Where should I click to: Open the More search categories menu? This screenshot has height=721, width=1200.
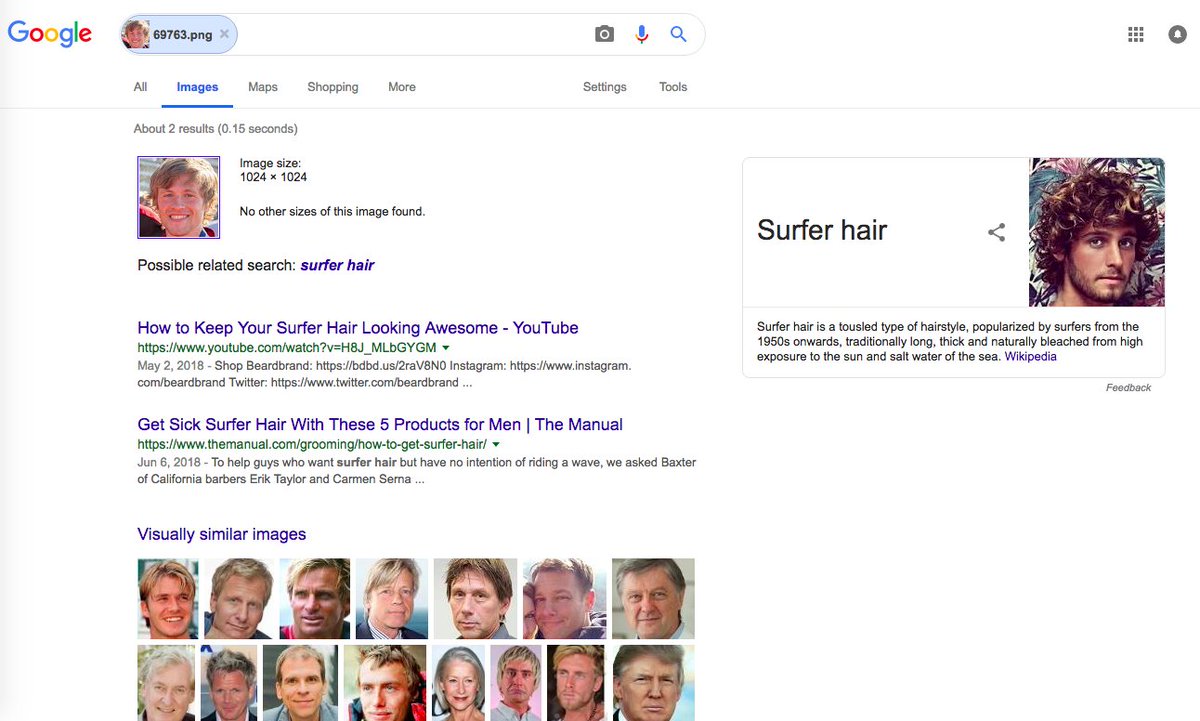[402, 87]
